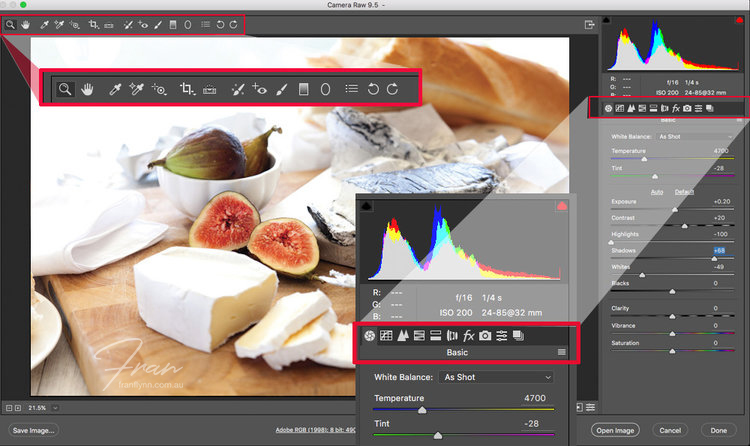This screenshot has width=750, height=446.
Task: Open the Tone Curve tab in the small right panel strip
Action: click(619, 109)
